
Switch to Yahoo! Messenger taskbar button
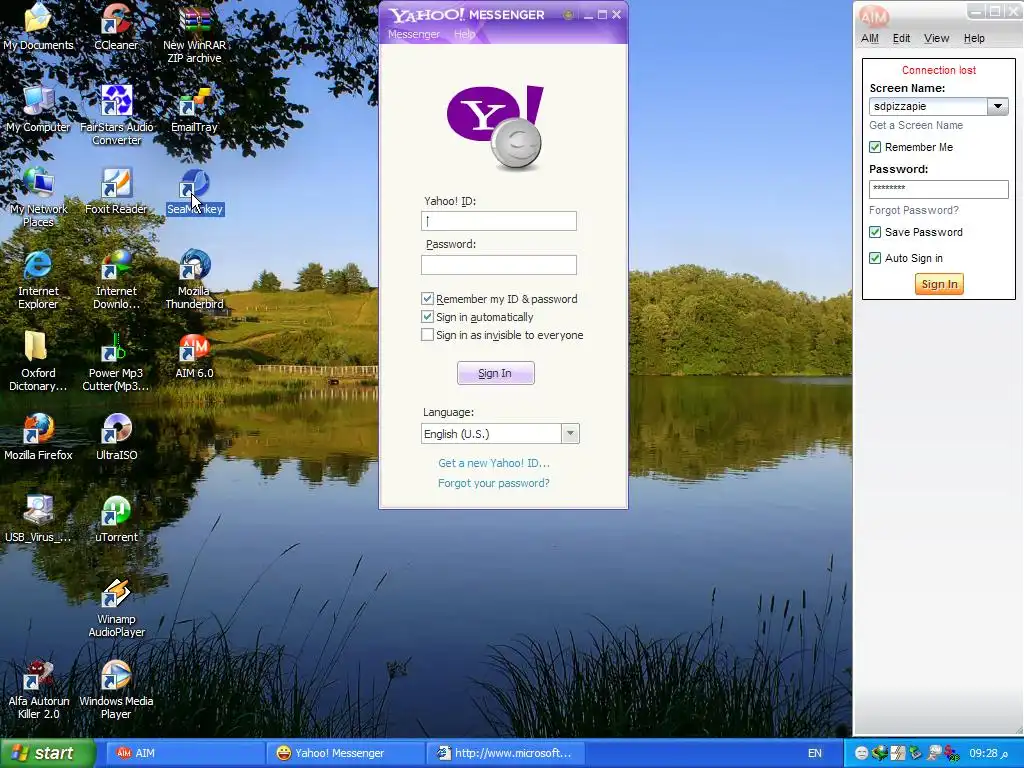pyautogui.click(x=345, y=753)
